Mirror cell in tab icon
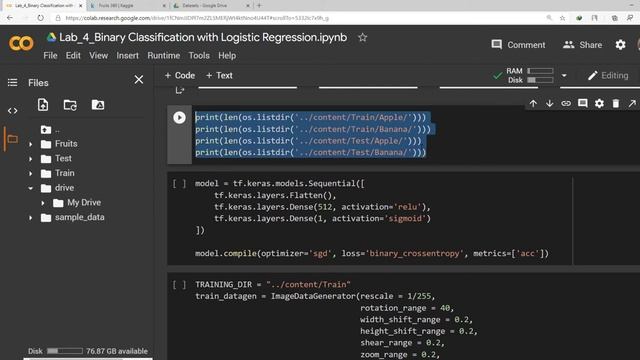This screenshot has height=360, width=640. [x=632, y=104]
